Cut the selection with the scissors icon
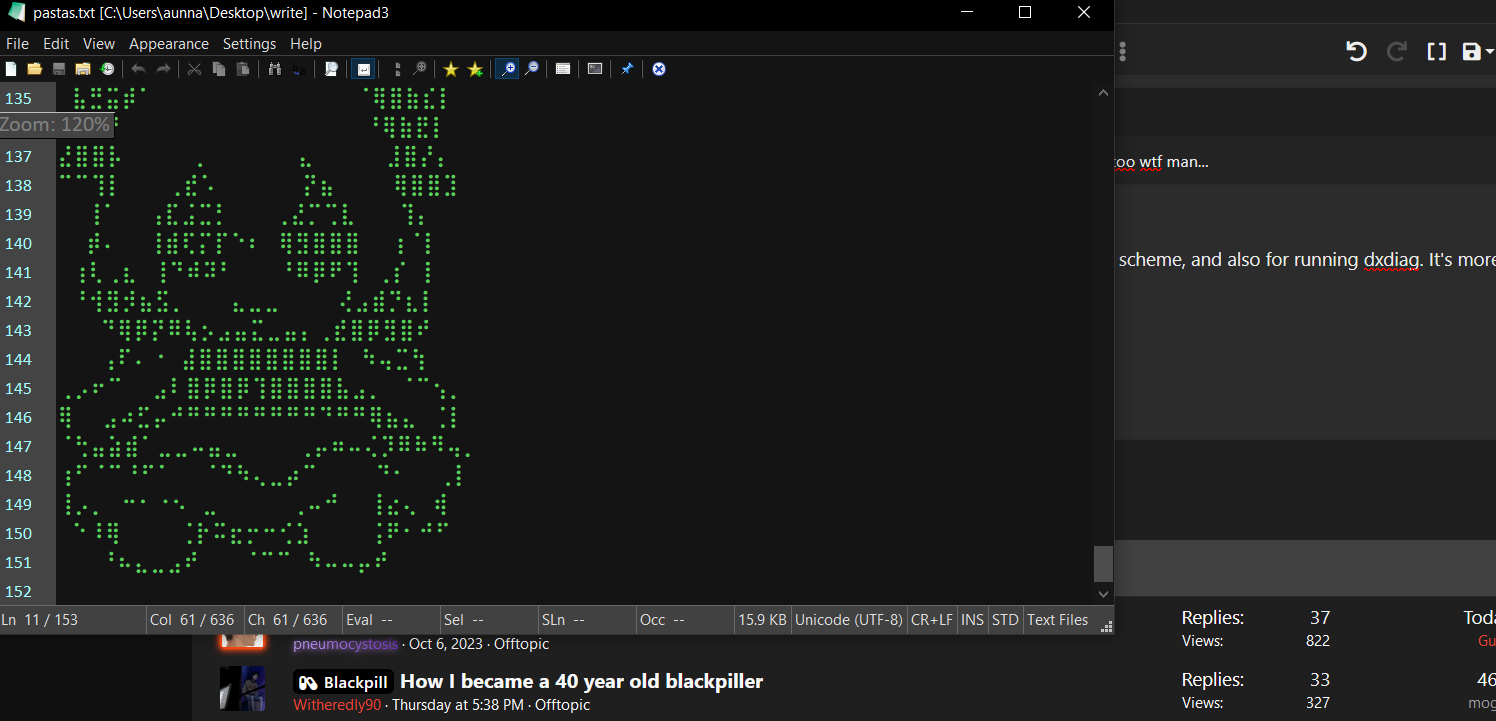Image resolution: width=1496 pixels, height=721 pixels. (x=194, y=69)
